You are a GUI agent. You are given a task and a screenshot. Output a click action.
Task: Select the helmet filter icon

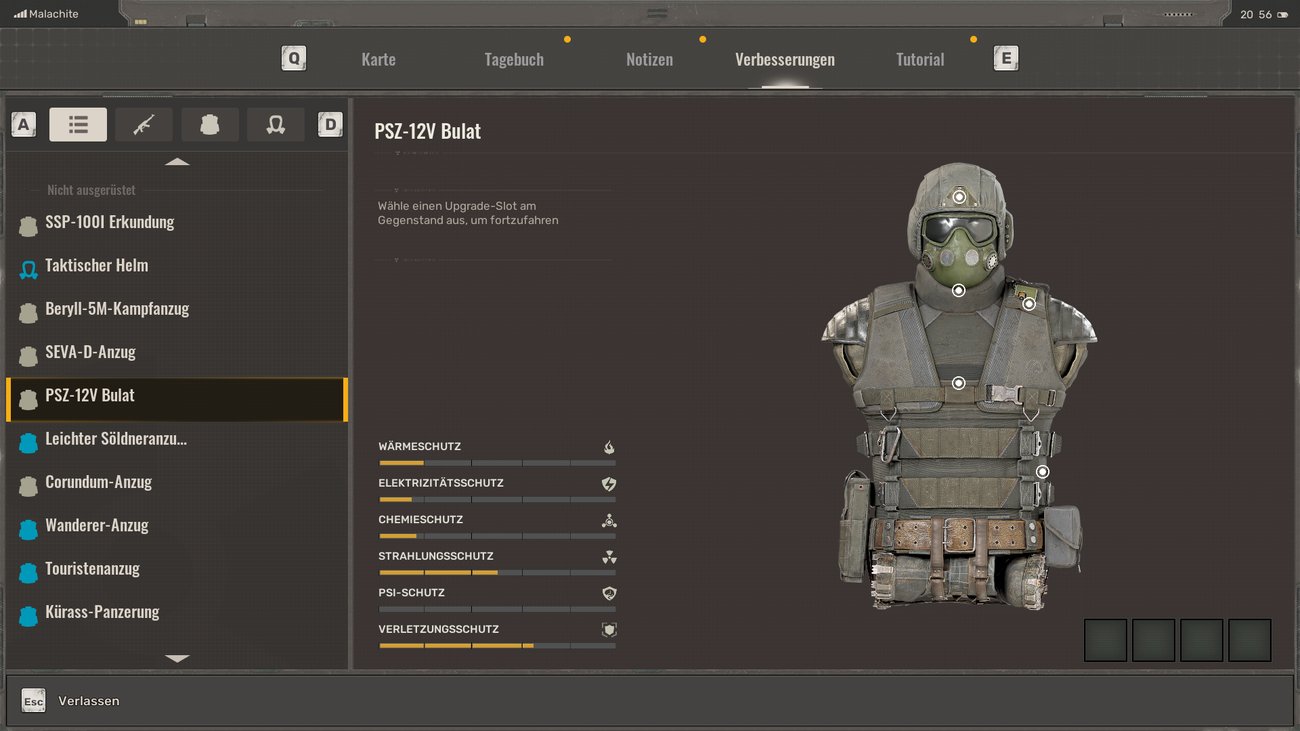tap(276, 124)
